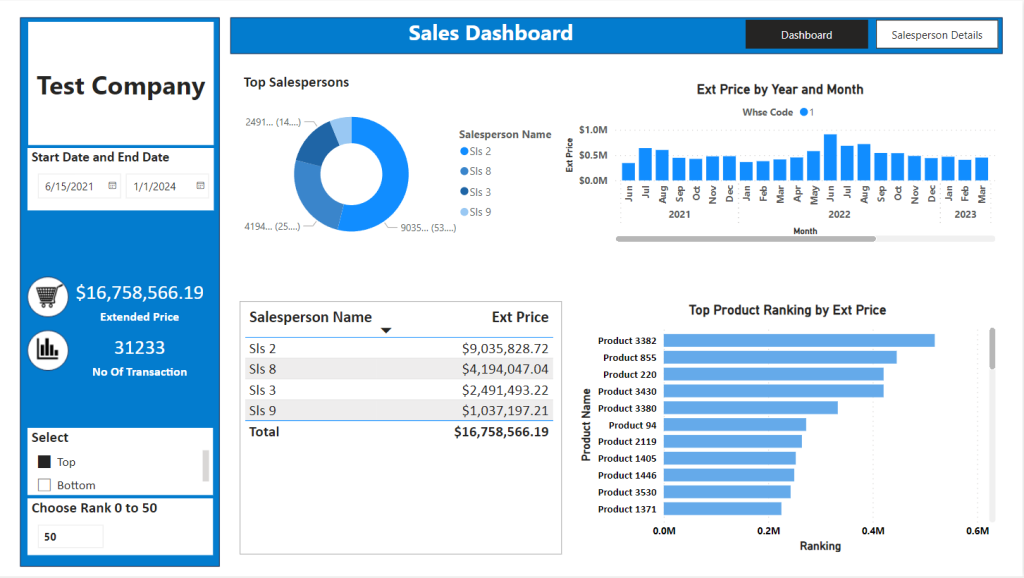Open the end date calendar picker icon
Screen dimensions: 1024x578
click(x=200, y=185)
